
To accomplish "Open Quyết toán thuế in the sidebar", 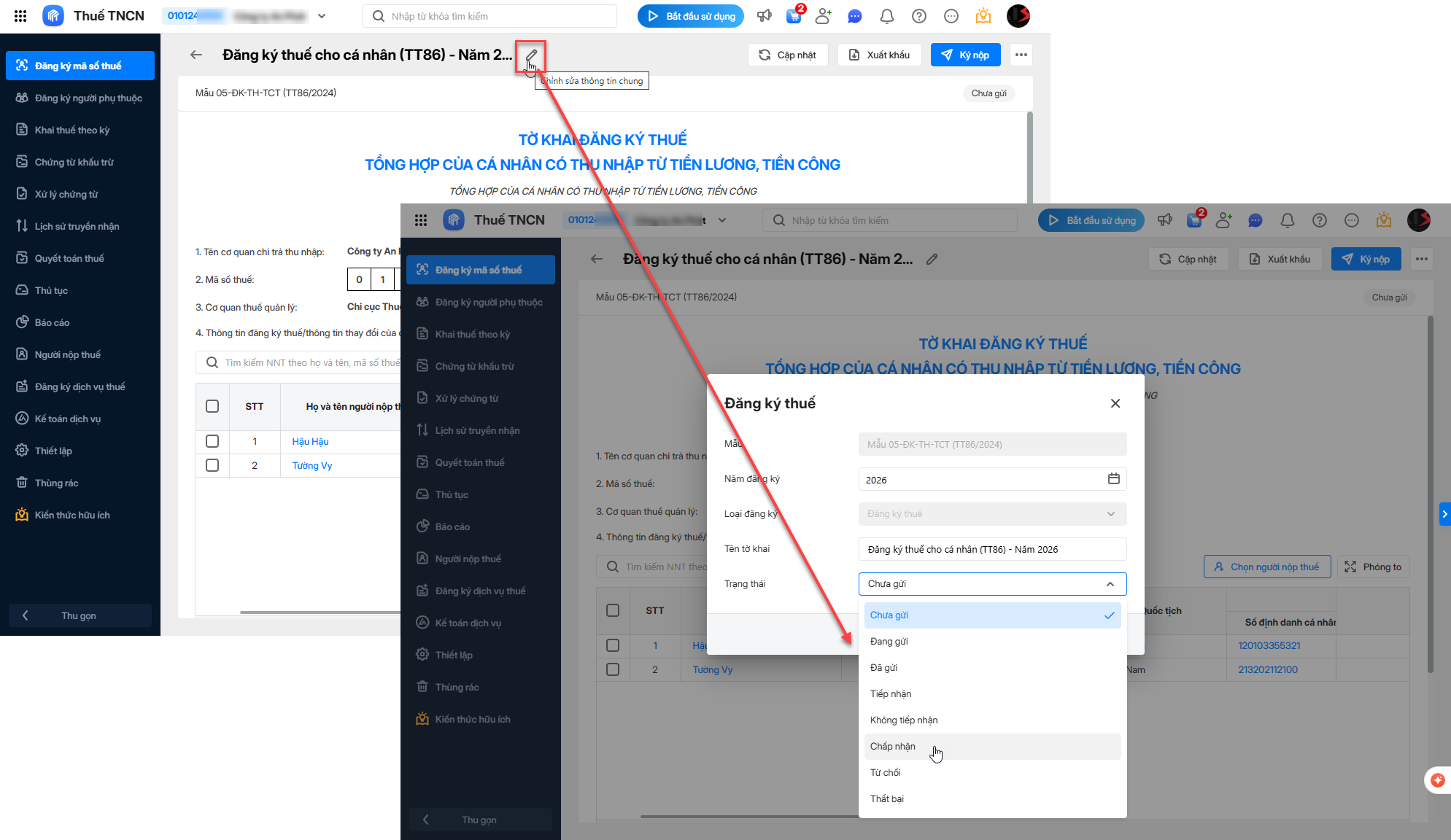I will [x=69, y=258].
